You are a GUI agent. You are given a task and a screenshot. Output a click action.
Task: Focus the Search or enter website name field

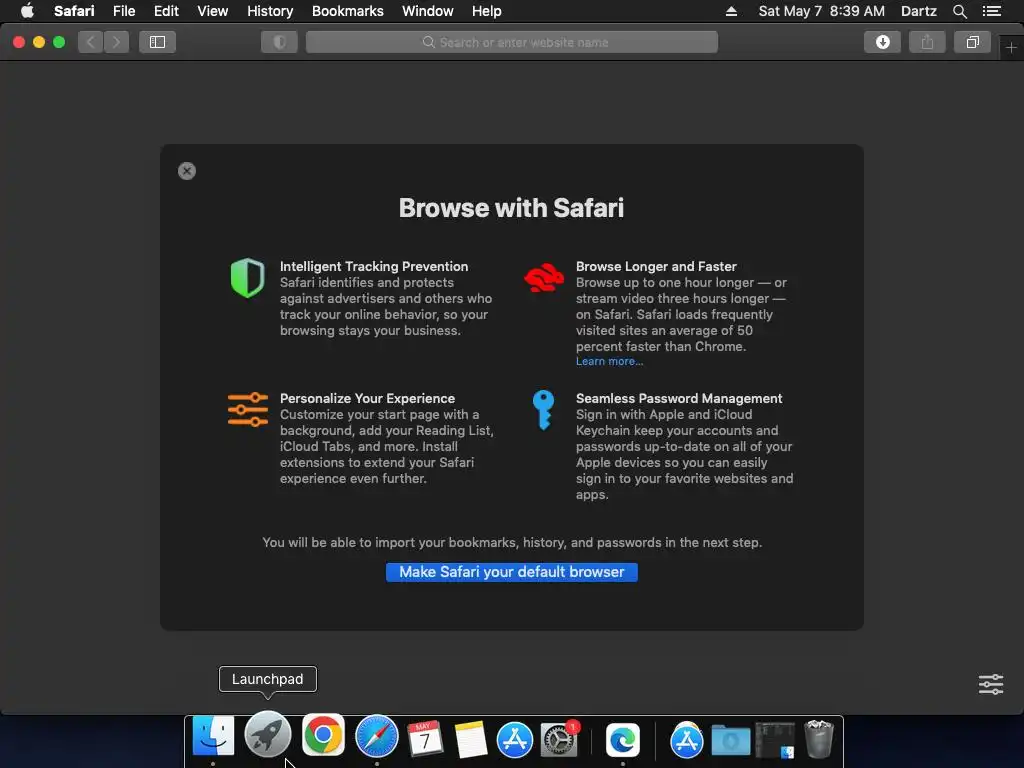coord(512,42)
